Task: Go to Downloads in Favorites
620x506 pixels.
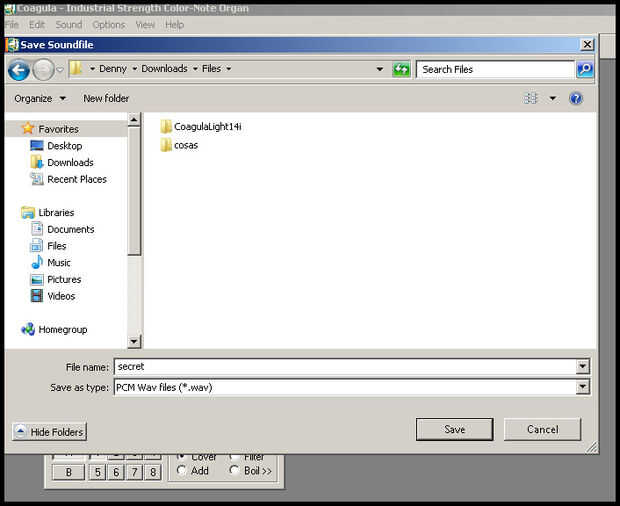Action: [62, 162]
